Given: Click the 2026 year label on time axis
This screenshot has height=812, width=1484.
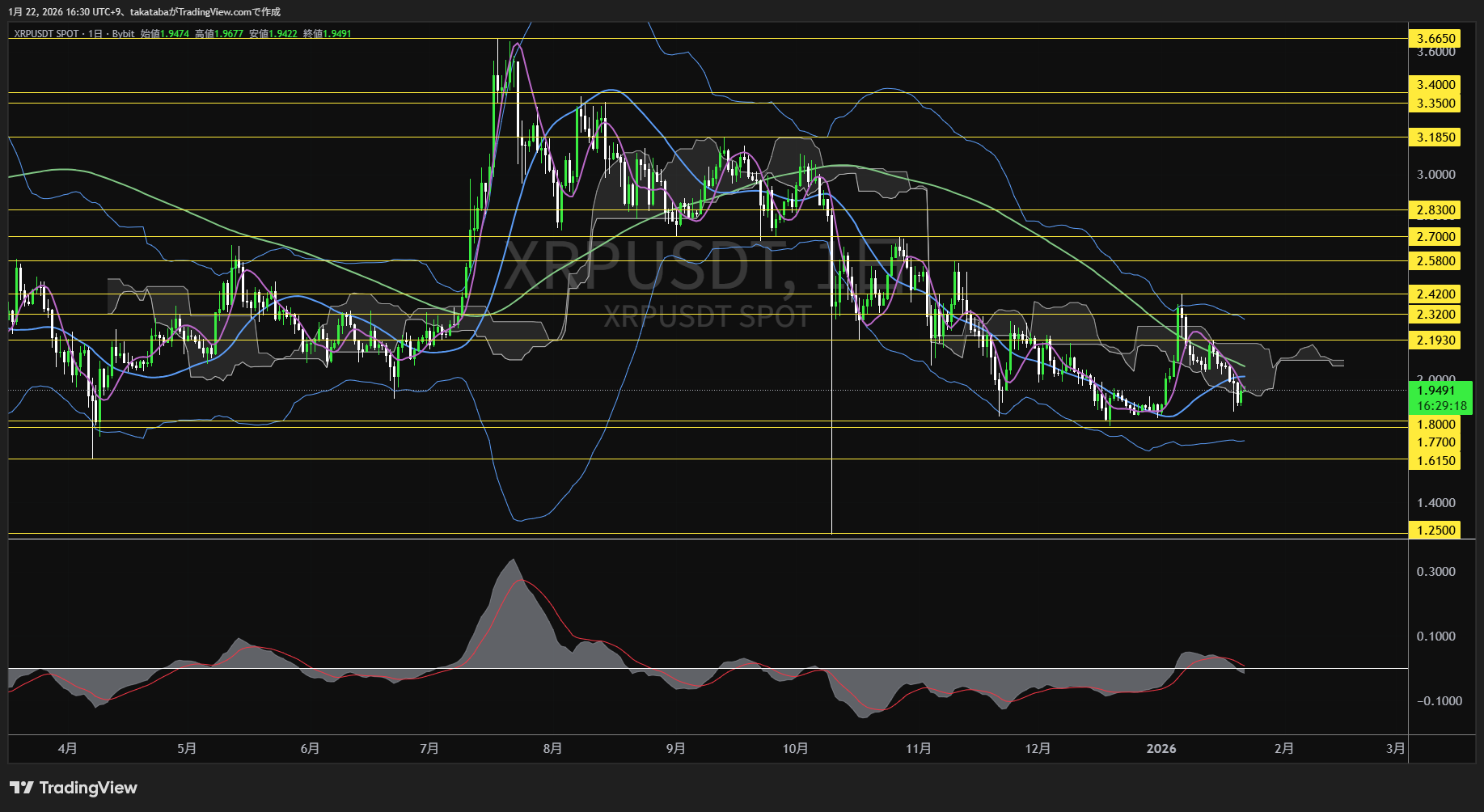Looking at the screenshot, I should (x=1161, y=748).
